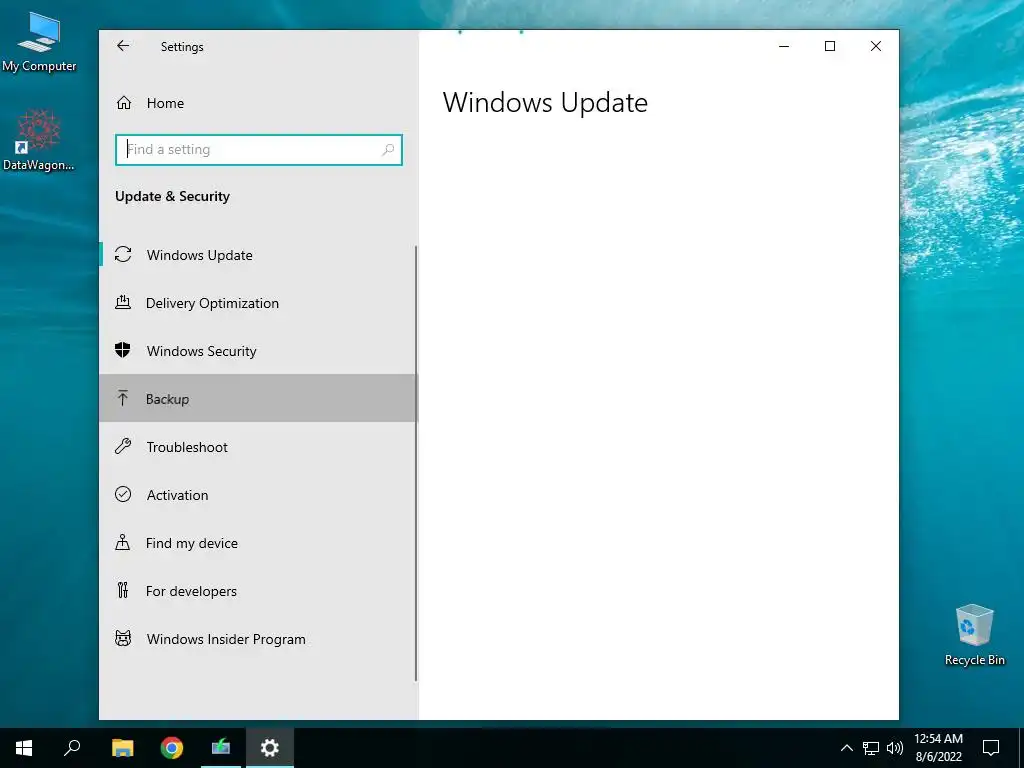Open the Delivery Optimization section

258,302
